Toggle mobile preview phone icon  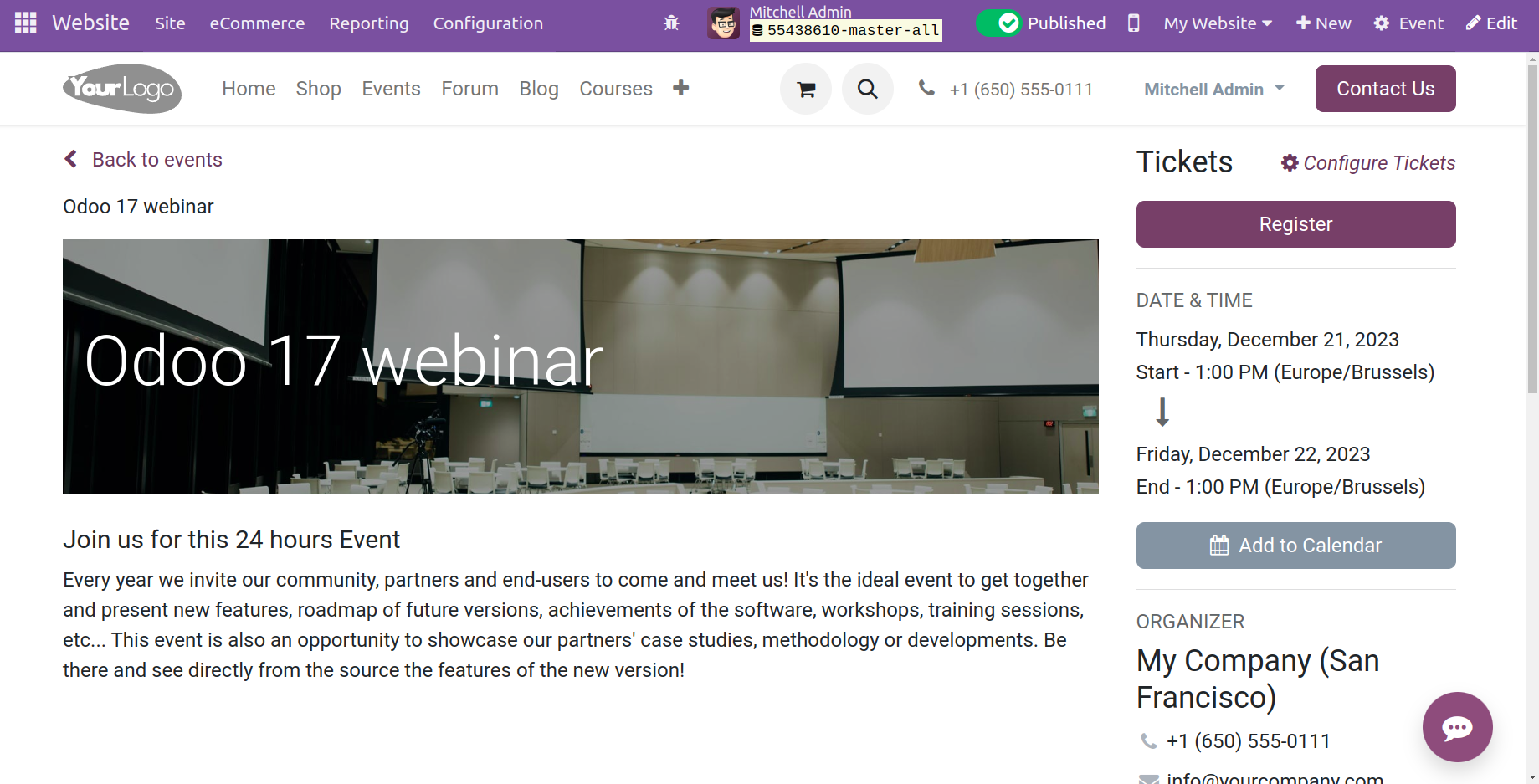(x=1133, y=23)
